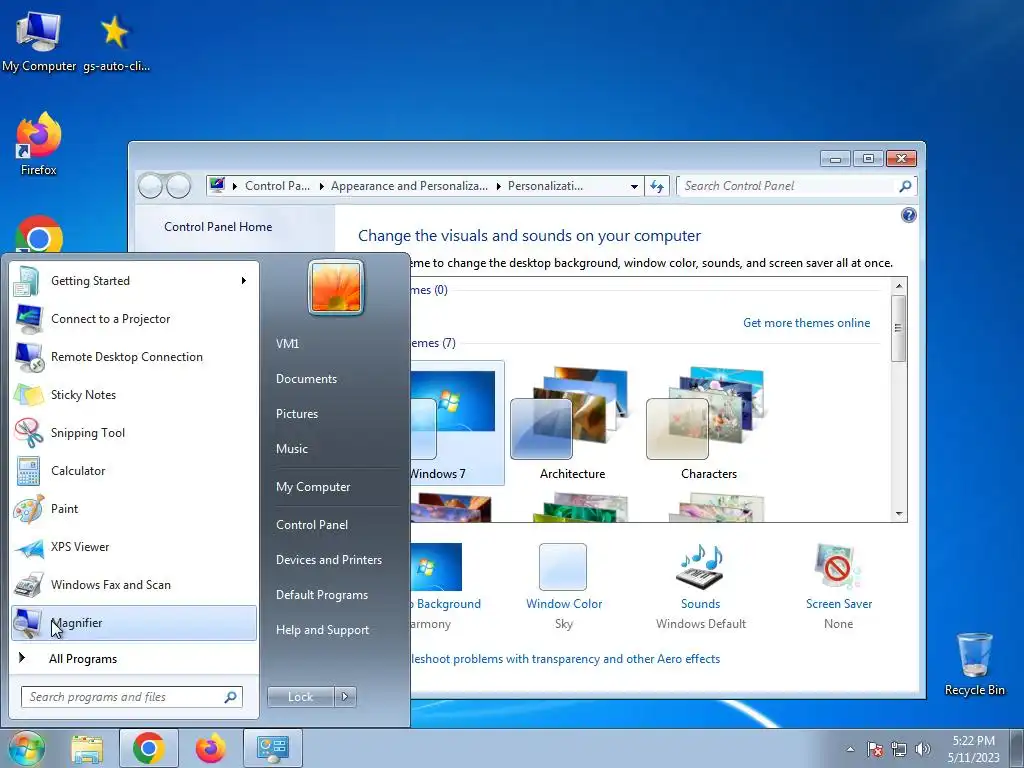1024x768 pixels.
Task: Click the refresh button in address bar
Action: click(x=657, y=186)
